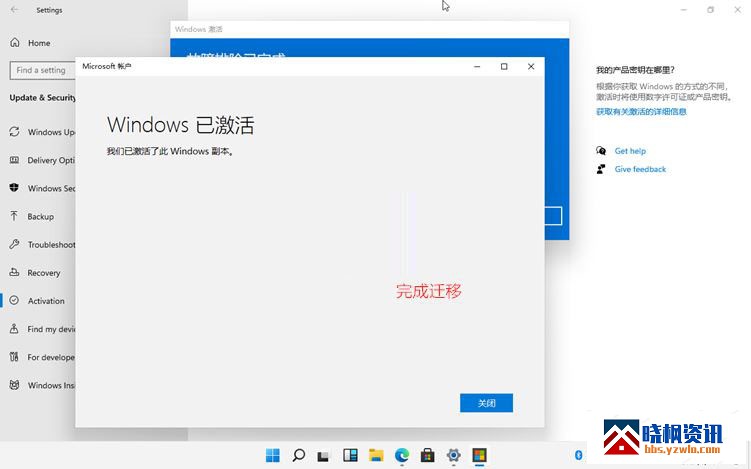Click the For developers icon

(x=14, y=357)
